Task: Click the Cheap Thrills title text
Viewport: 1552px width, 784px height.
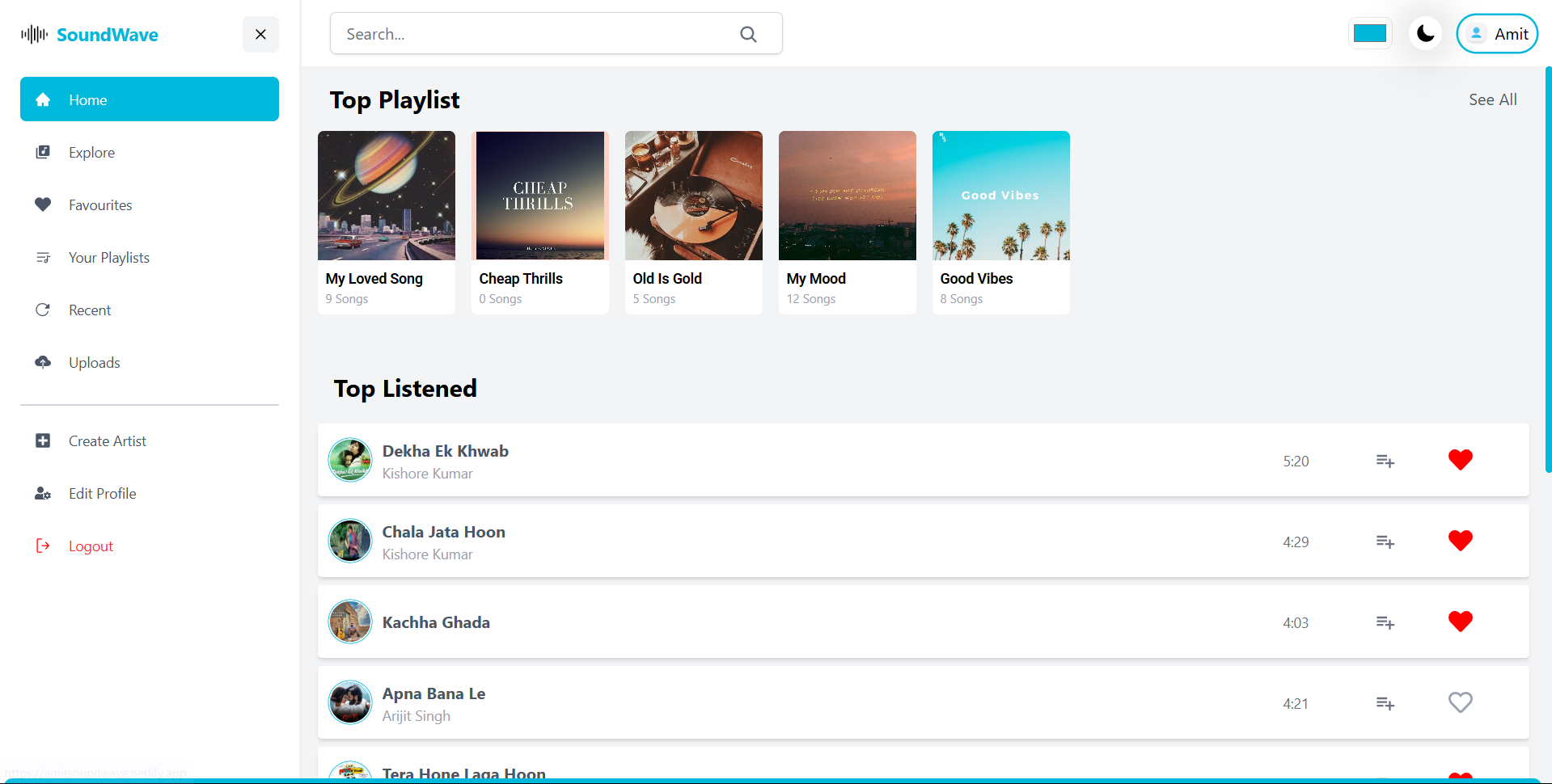Action: pyautogui.click(x=521, y=279)
